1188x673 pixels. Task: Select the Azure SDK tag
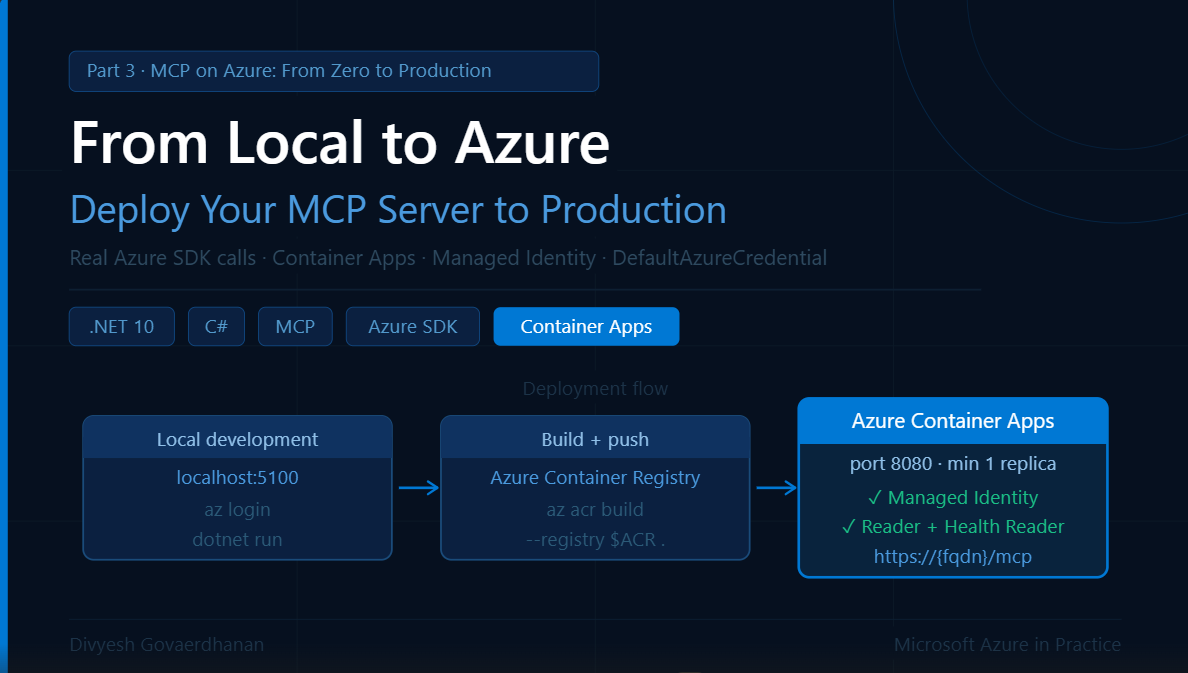(412, 327)
